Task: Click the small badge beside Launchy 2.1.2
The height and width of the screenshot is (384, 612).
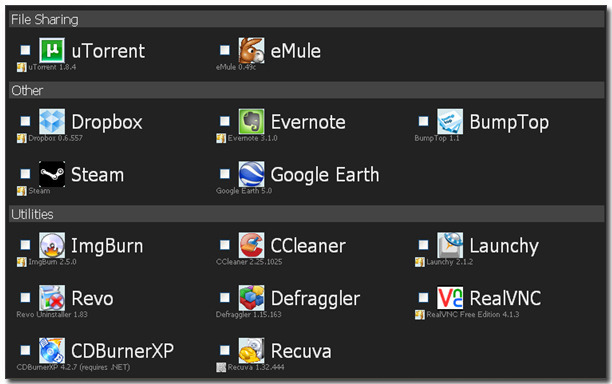Action: pyautogui.click(x=420, y=262)
